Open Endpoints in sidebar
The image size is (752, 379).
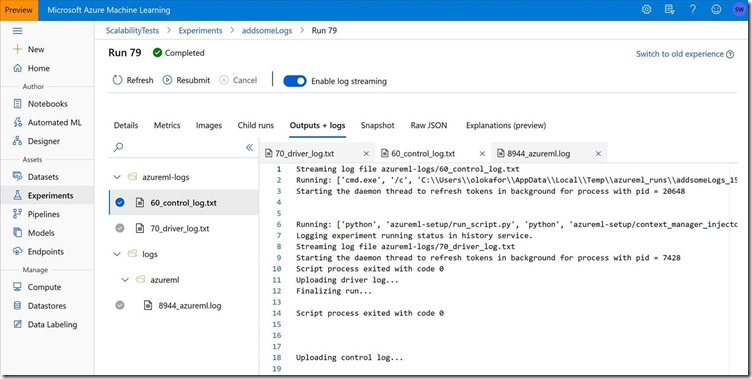coord(47,251)
